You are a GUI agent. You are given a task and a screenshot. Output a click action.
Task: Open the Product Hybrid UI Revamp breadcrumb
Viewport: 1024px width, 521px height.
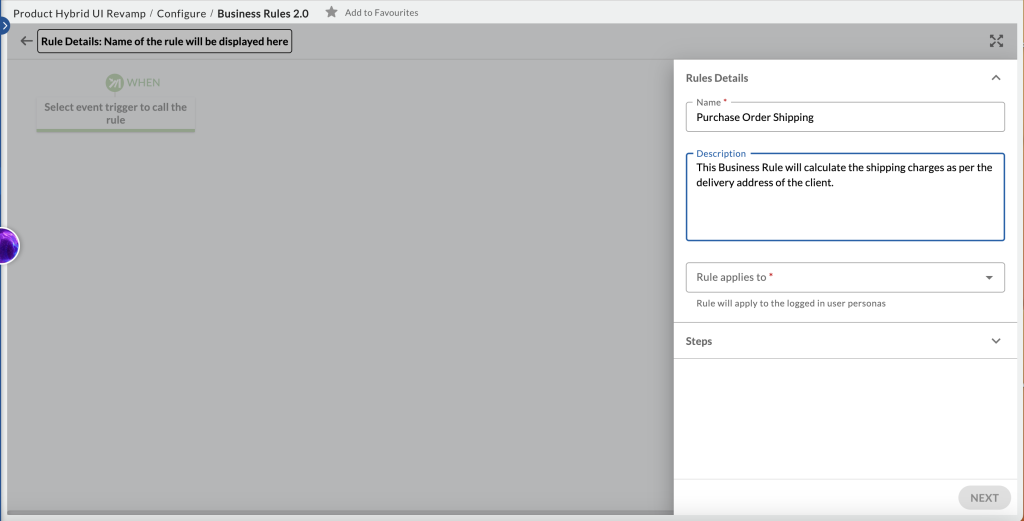[80, 14]
